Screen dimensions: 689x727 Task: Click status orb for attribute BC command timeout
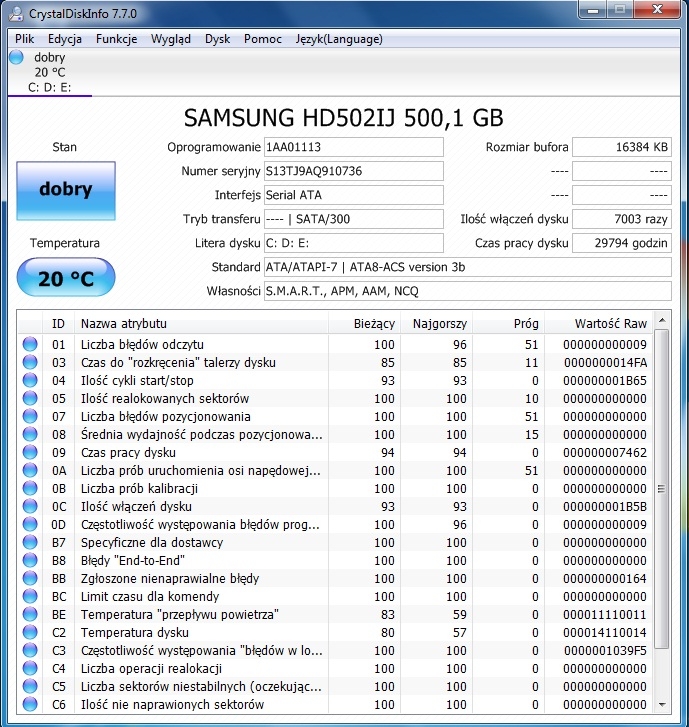click(30, 596)
